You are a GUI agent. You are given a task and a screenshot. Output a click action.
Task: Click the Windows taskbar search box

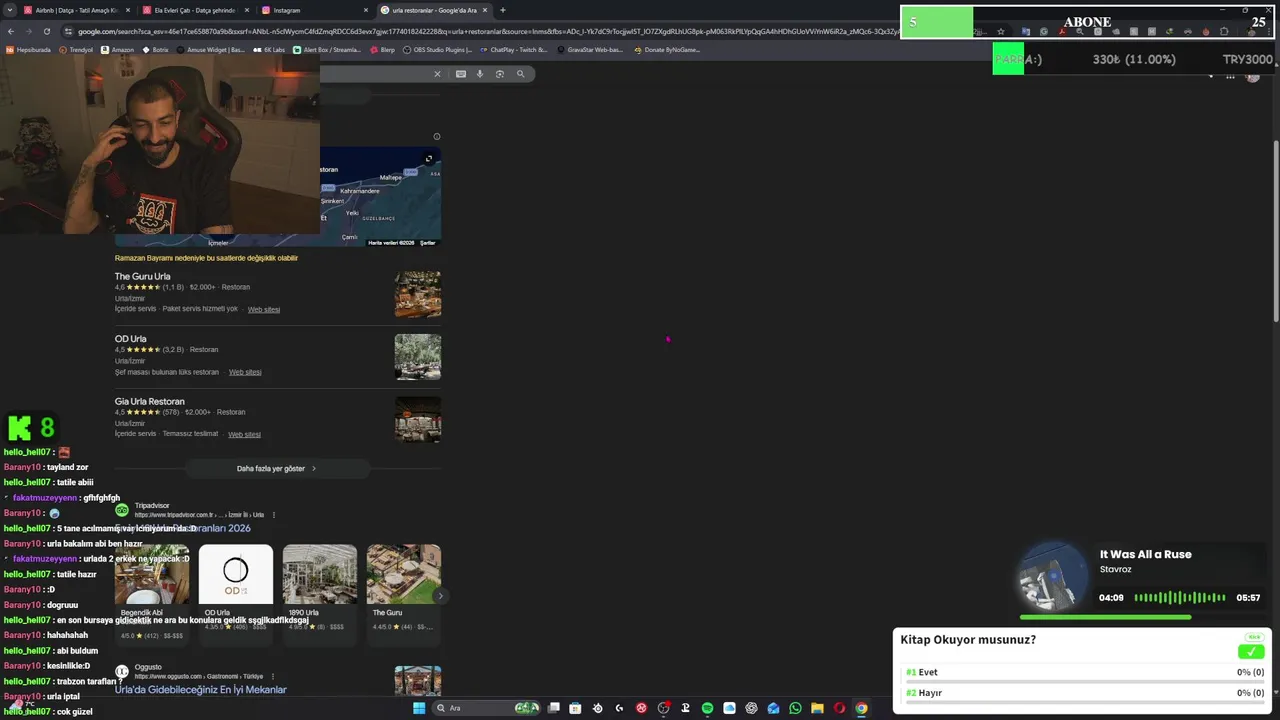pos(488,708)
